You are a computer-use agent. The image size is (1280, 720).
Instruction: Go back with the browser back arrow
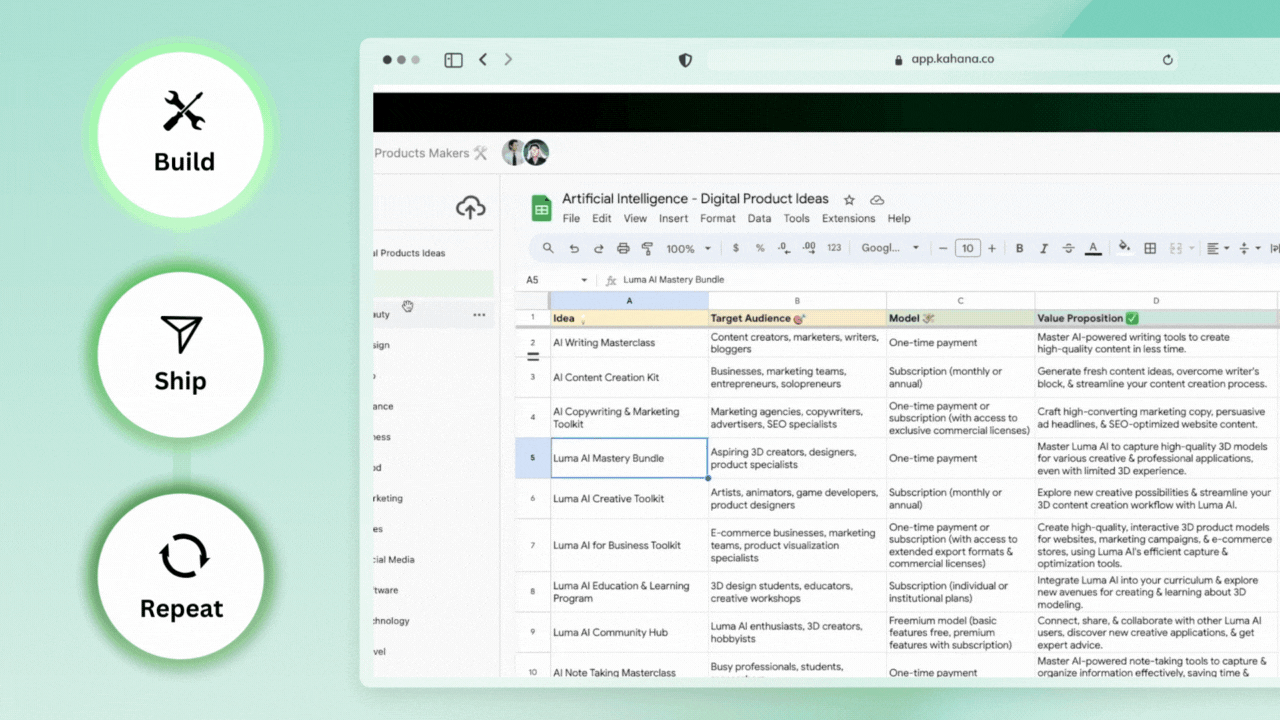483,60
